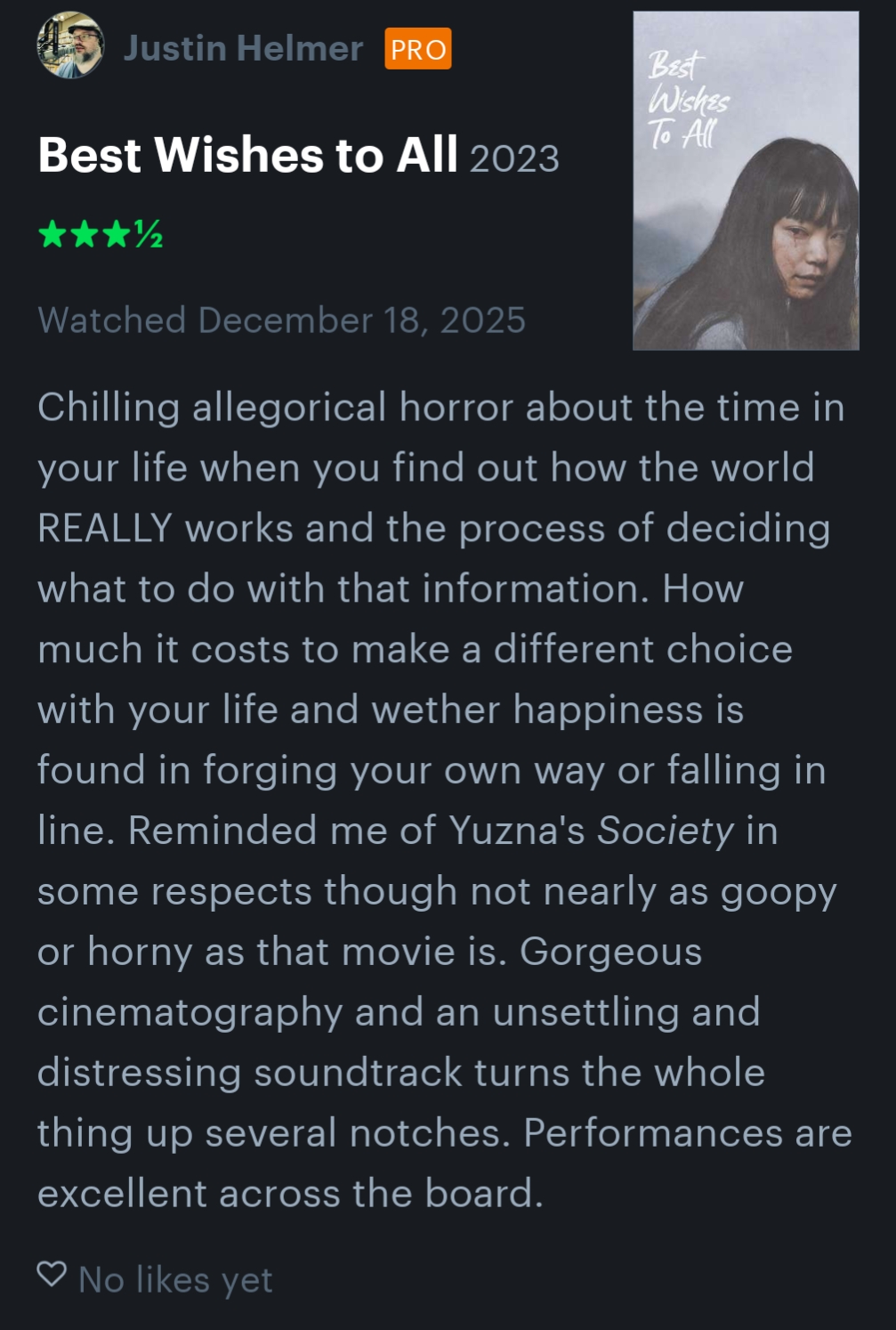Screen dimensions: 896x1330
Task: Click the third green rating star
Action: 117,235
